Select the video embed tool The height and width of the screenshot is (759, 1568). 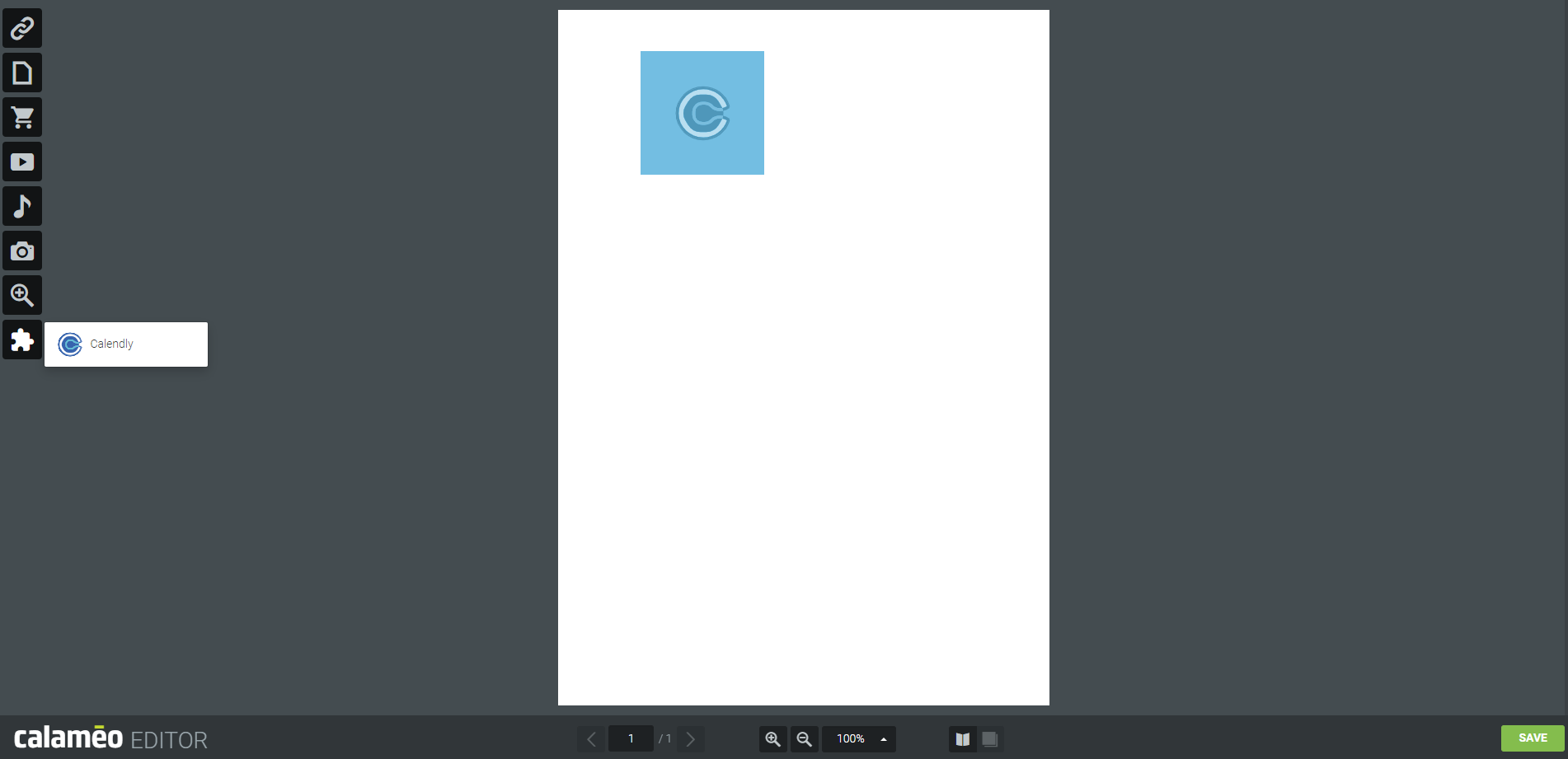pyautogui.click(x=22, y=162)
